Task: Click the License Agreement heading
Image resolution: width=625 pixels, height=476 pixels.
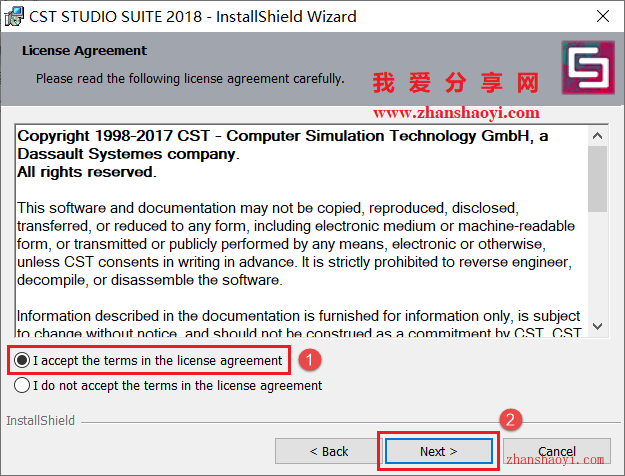Action: coord(85,51)
